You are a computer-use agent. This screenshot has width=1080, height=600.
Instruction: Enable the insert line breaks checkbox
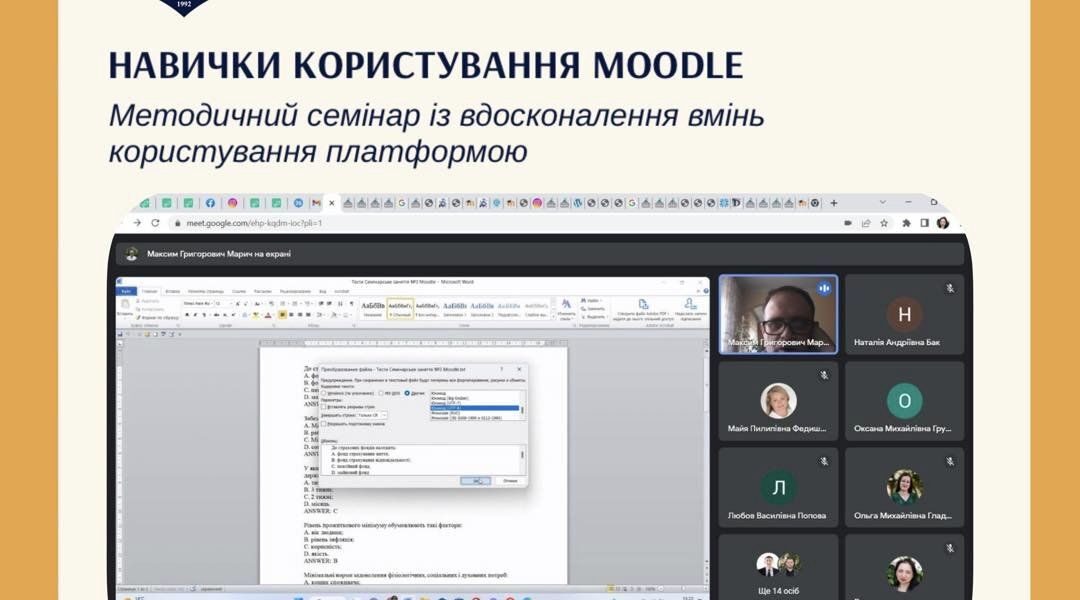pyautogui.click(x=324, y=407)
